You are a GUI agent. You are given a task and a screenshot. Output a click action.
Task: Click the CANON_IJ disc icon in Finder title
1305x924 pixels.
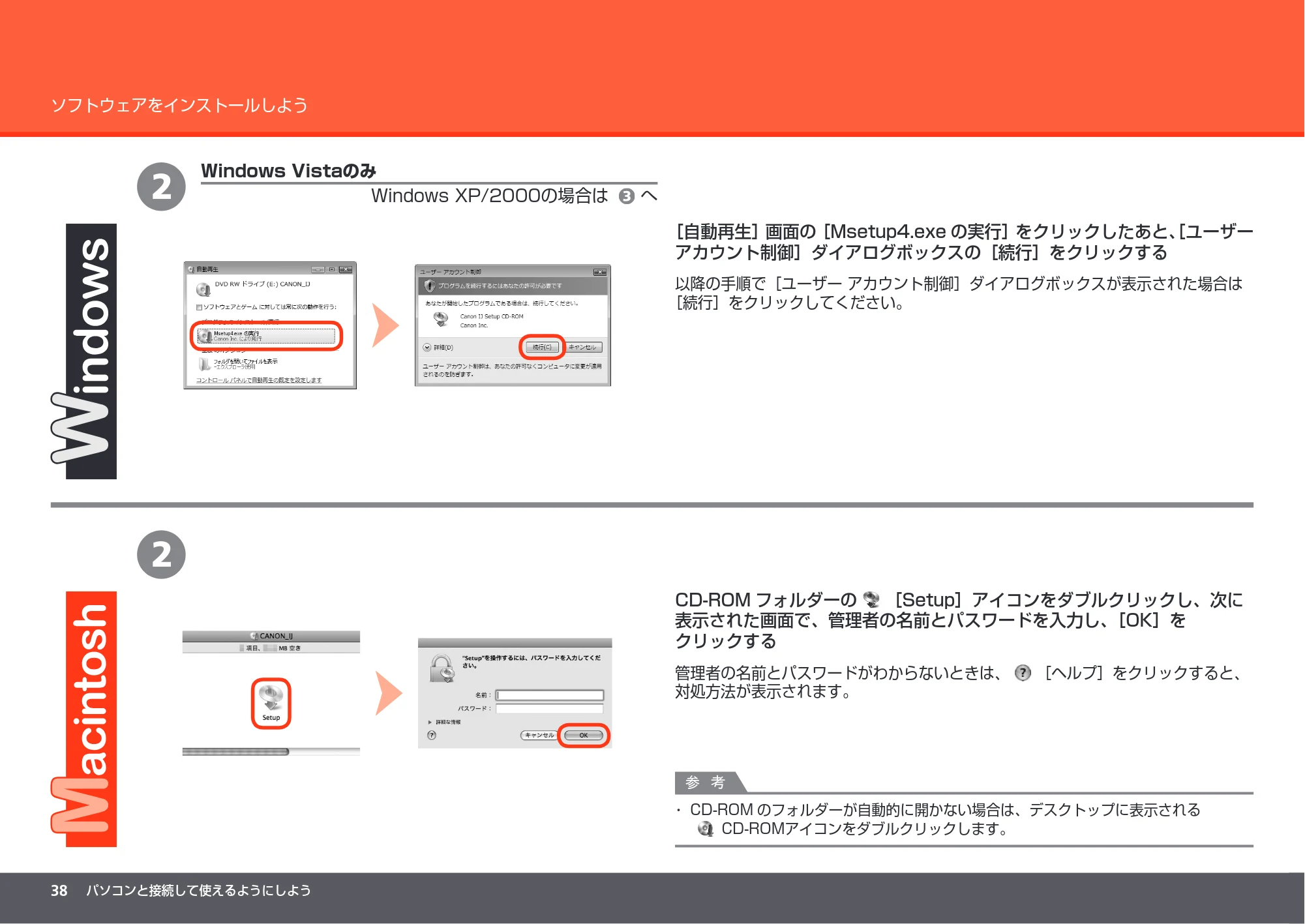click(254, 636)
